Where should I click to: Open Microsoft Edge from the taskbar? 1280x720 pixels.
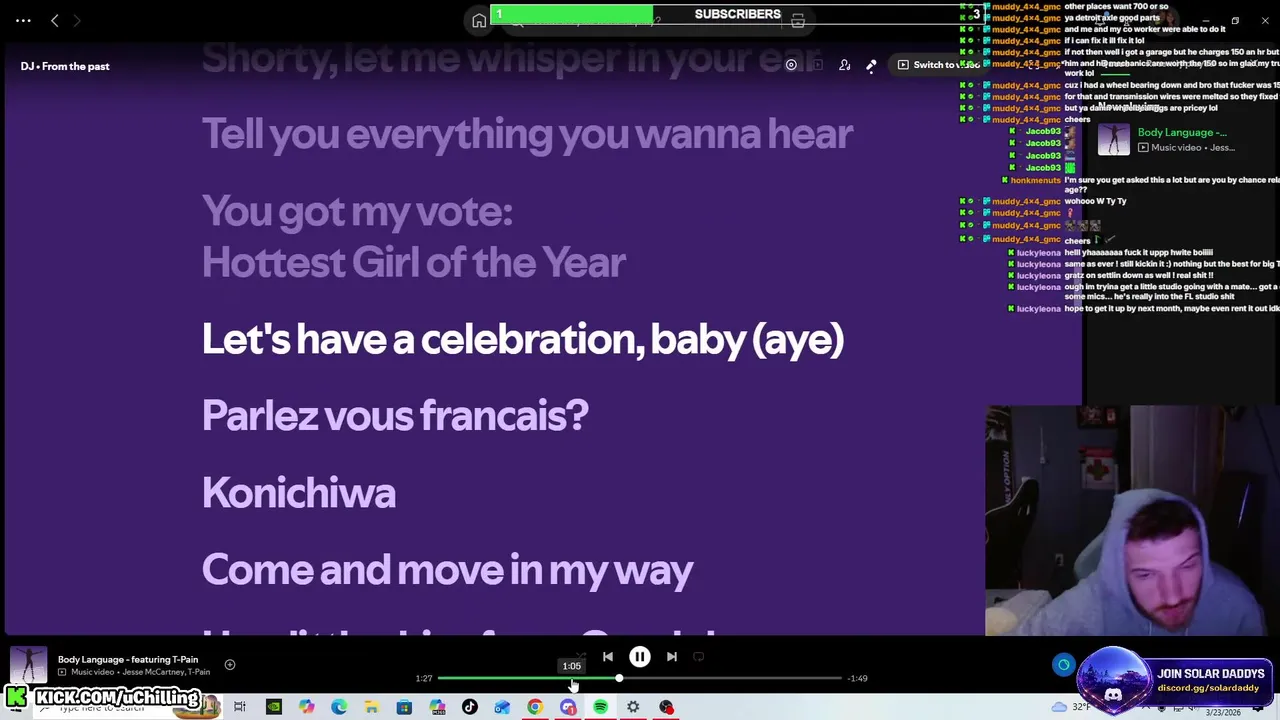(x=339, y=707)
